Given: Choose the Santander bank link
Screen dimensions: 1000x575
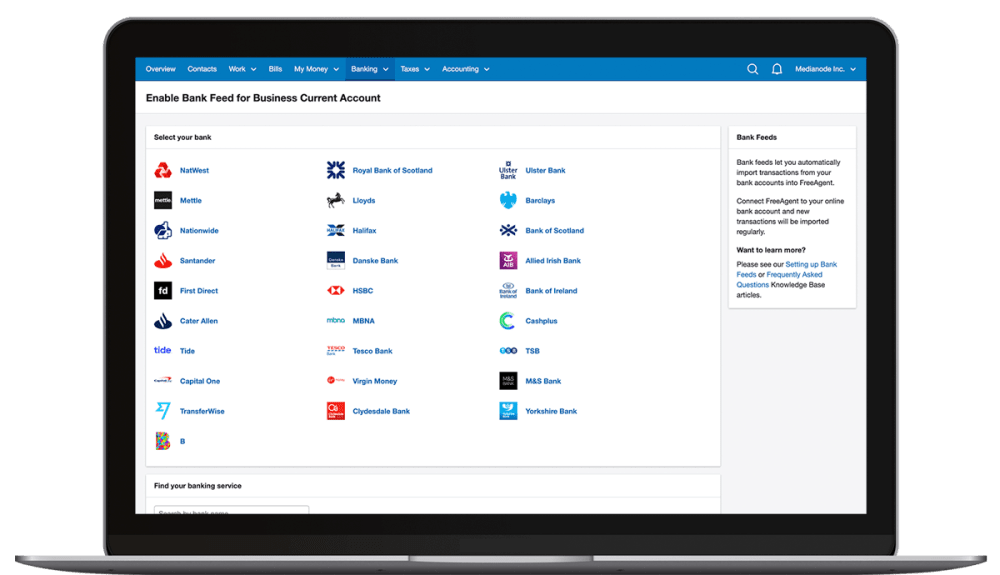Looking at the screenshot, I should (198, 261).
